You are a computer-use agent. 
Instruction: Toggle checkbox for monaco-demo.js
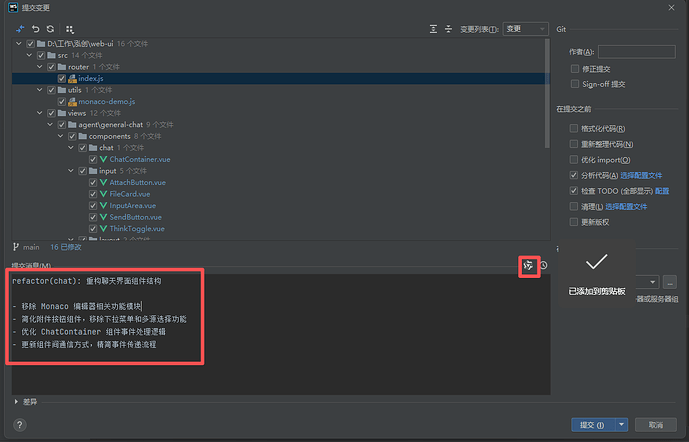tap(62, 101)
